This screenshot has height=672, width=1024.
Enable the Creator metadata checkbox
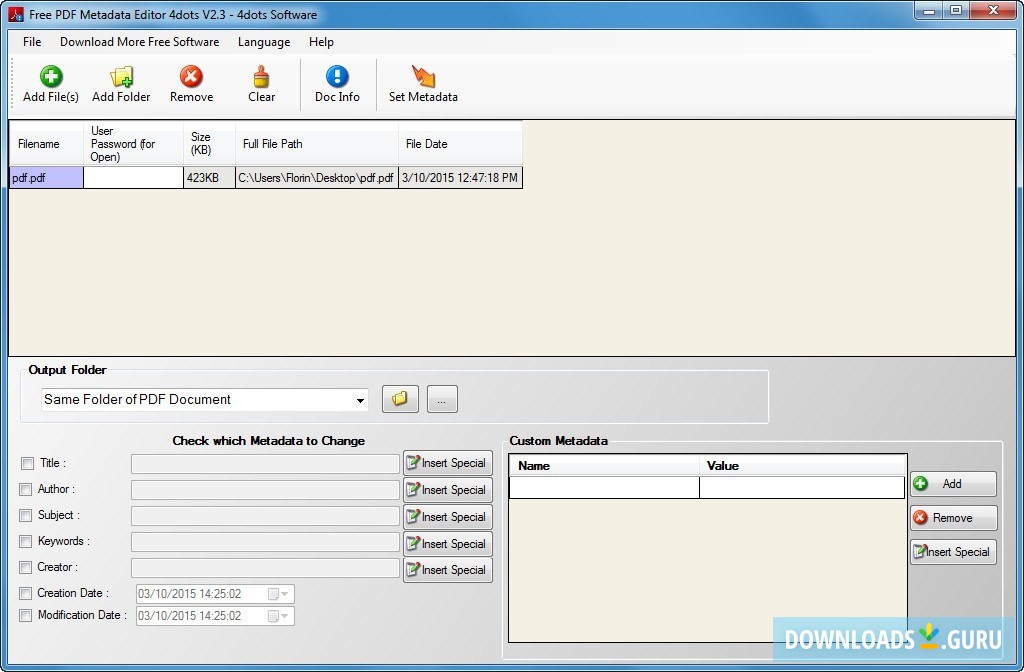click(25, 568)
